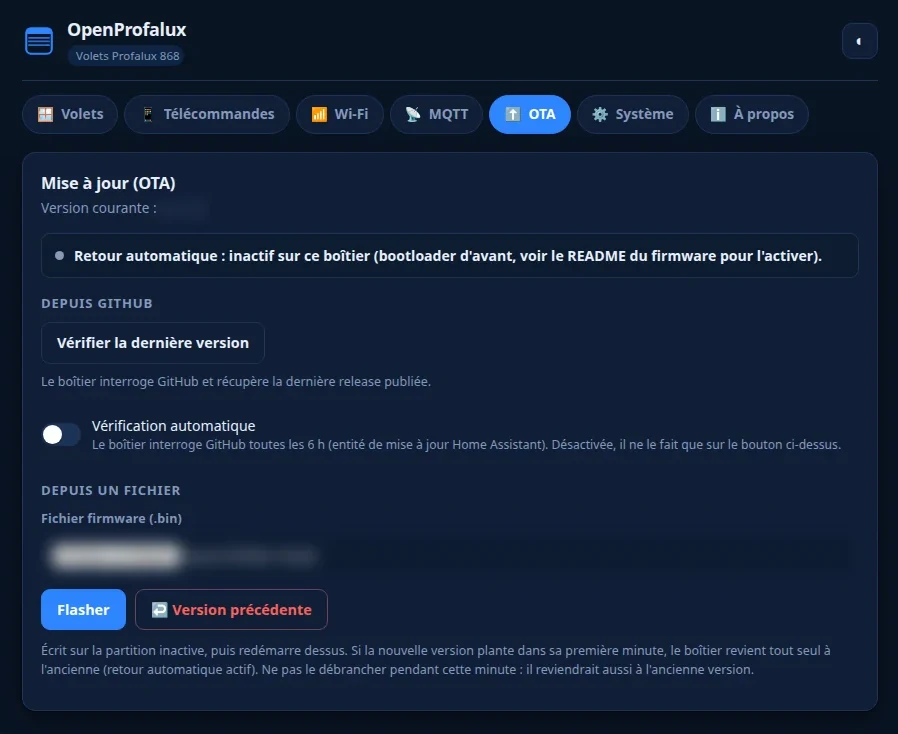
Task: Choose a firmware .bin file
Action: 450,556
